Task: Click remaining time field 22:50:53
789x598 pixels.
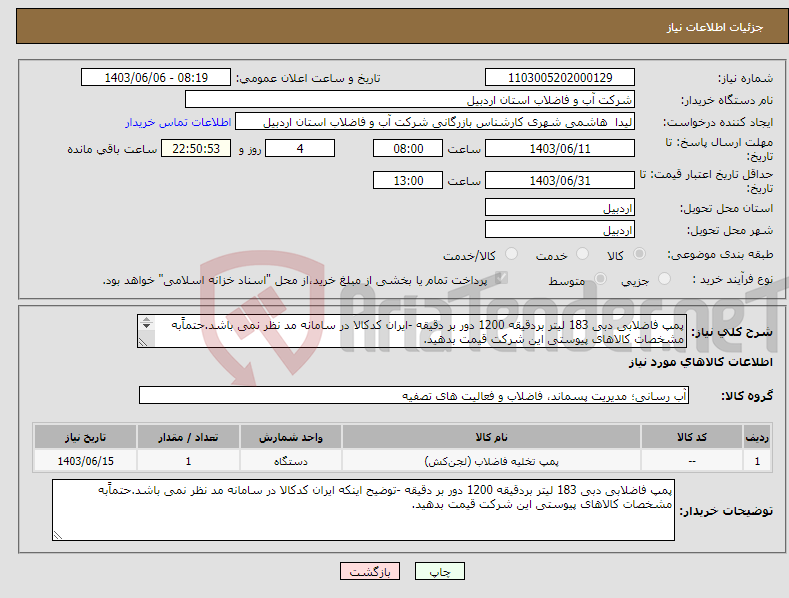Action: (x=196, y=148)
